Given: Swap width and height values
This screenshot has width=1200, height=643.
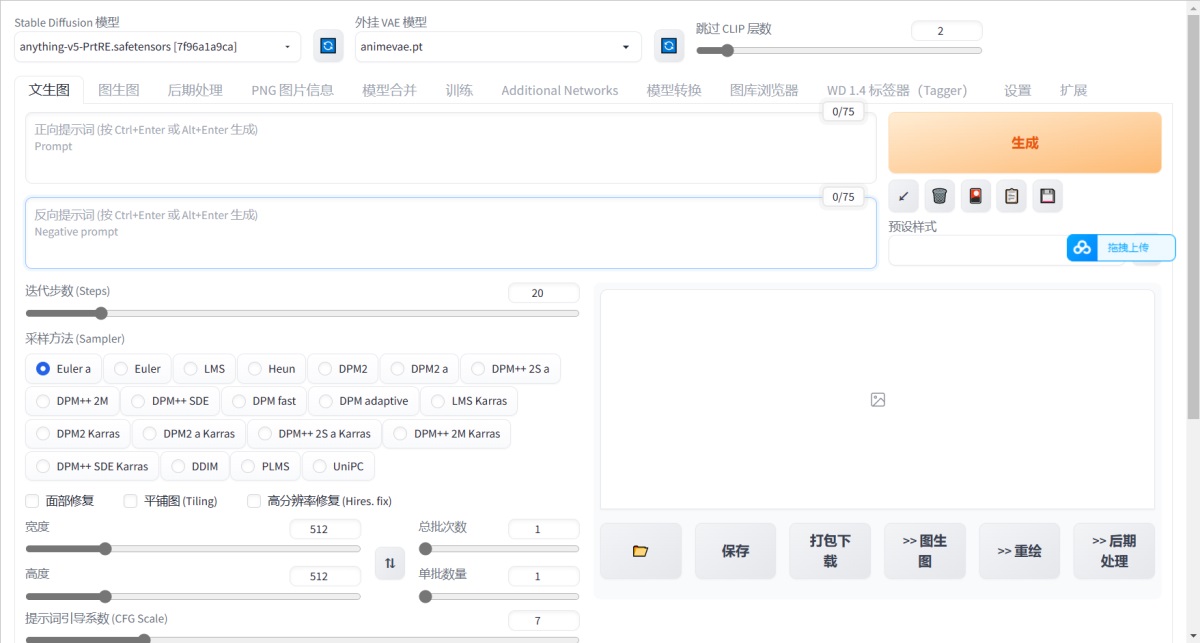Looking at the screenshot, I should click(x=390, y=563).
